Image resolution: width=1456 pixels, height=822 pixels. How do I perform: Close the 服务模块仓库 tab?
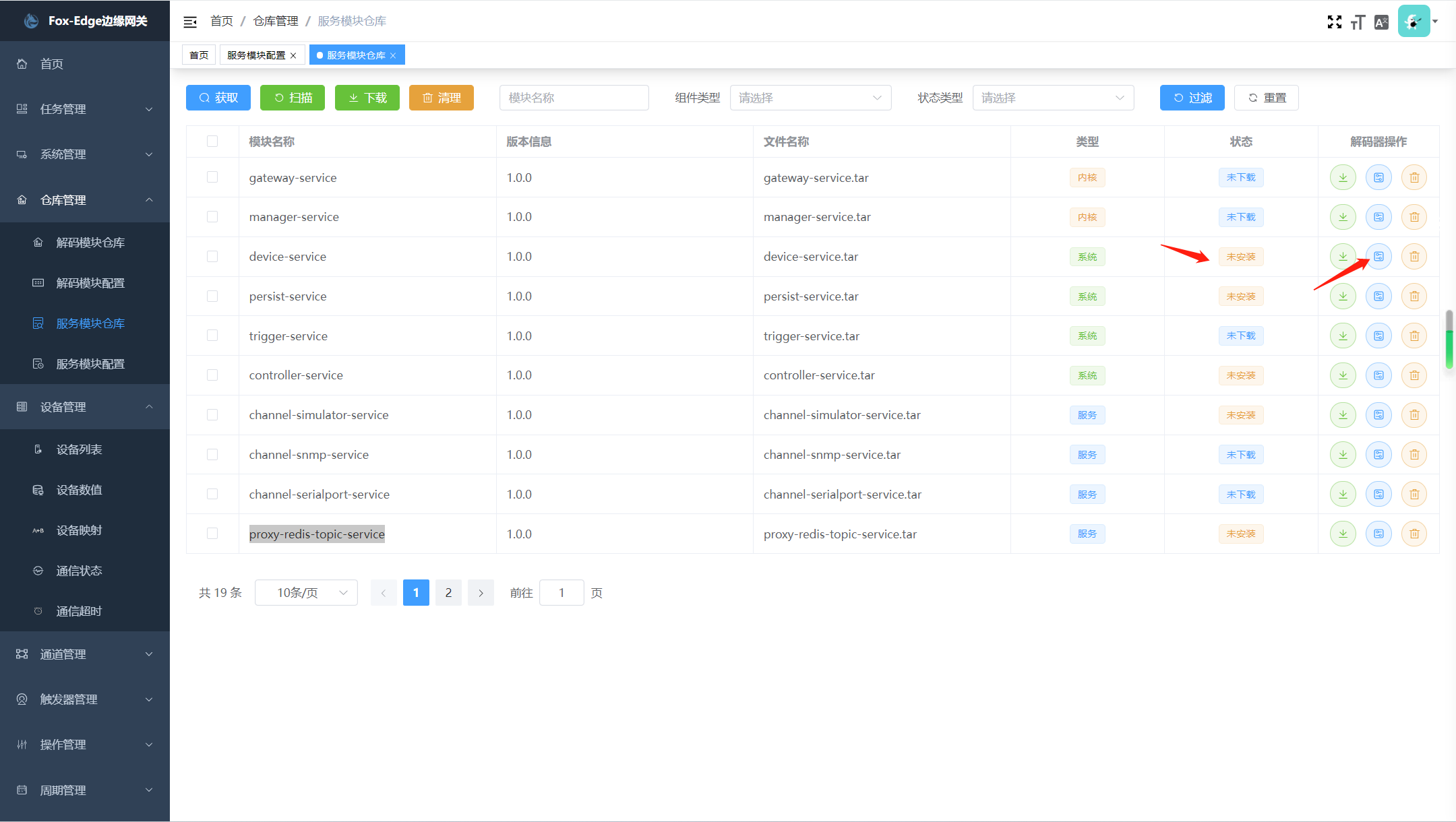(393, 55)
